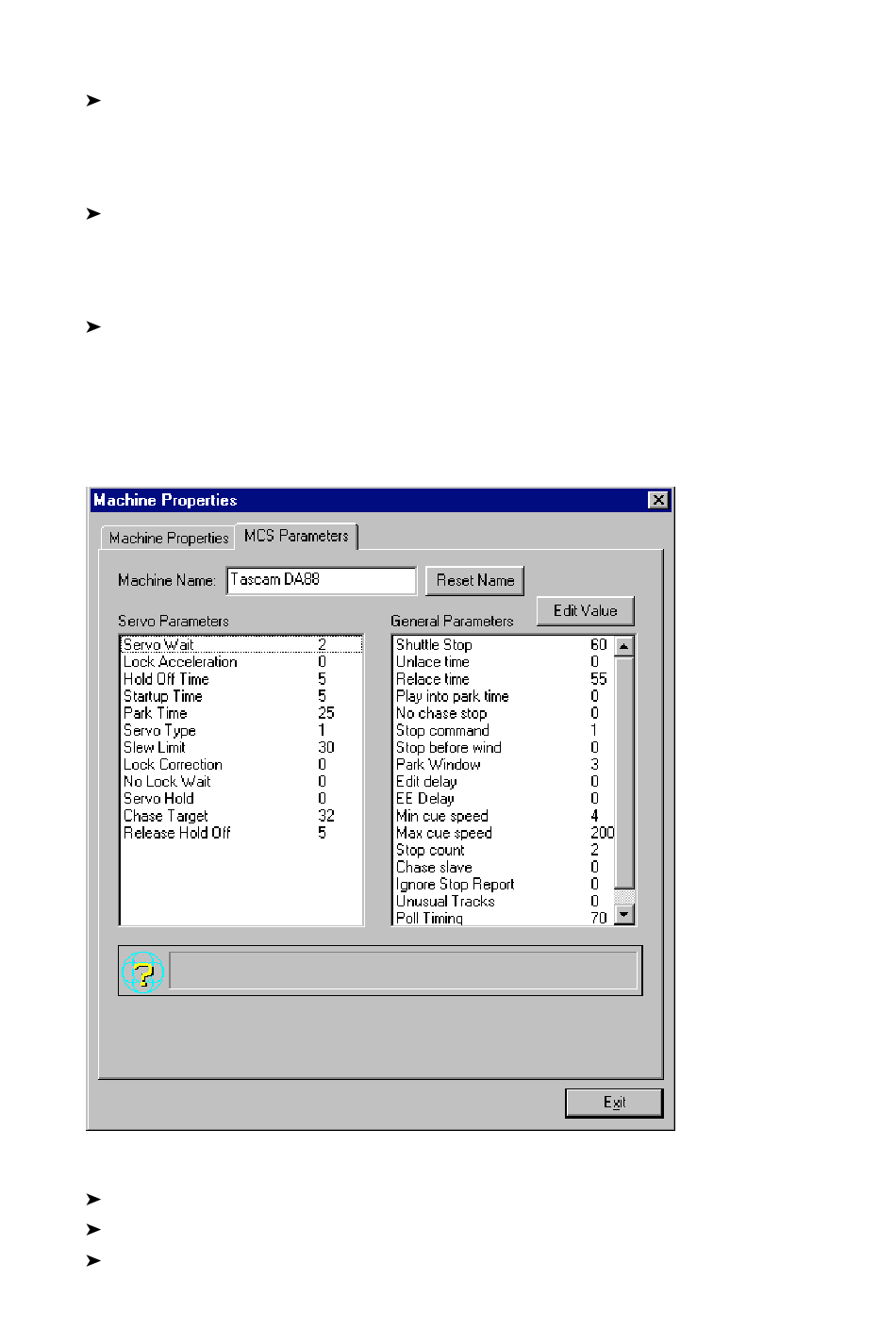Viewport: 896px width, 1329px height.
Task: Select the Park Window parameter
Action: point(504,764)
